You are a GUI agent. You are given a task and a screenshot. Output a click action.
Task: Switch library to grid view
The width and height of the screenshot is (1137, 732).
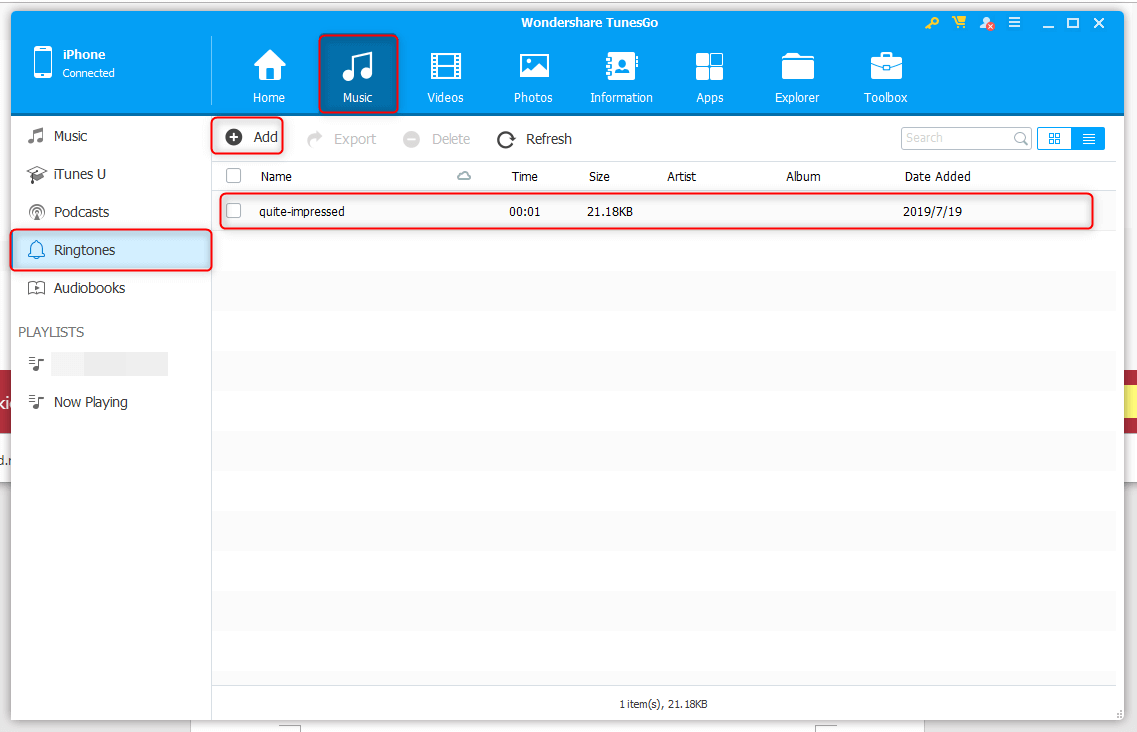click(x=1054, y=138)
